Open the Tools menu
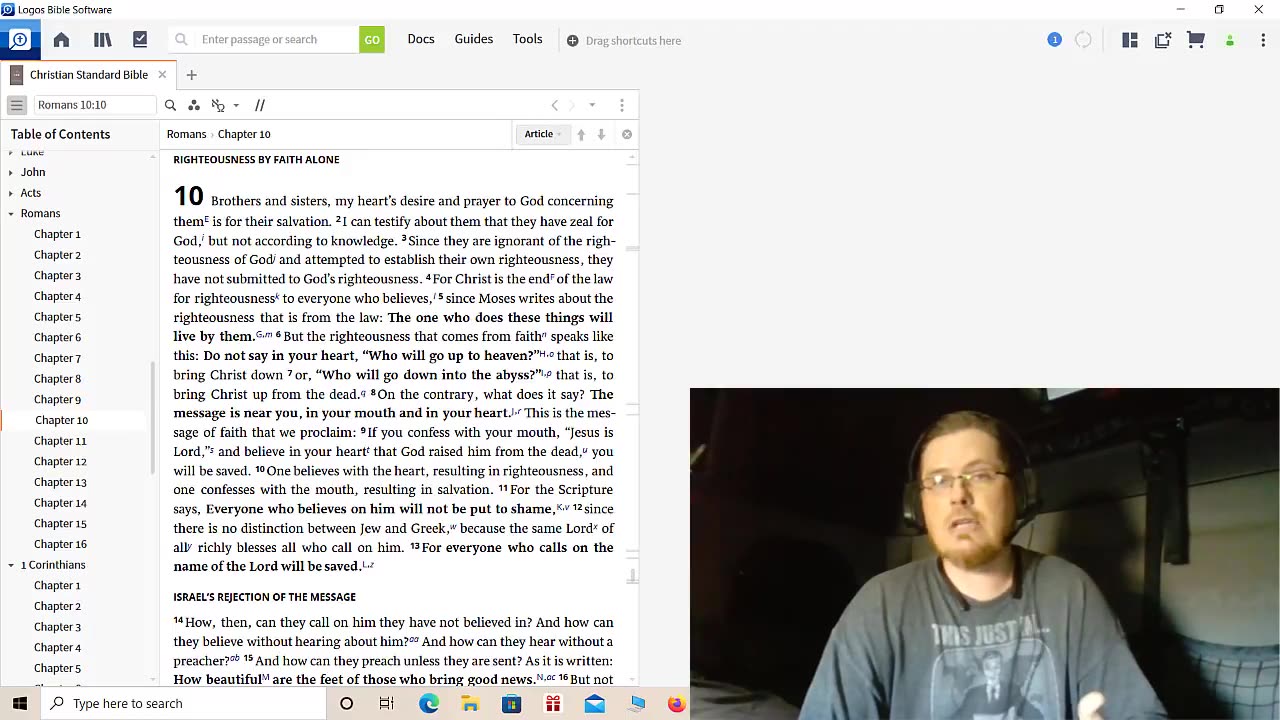1280x720 pixels. pyautogui.click(x=528, y=39)
